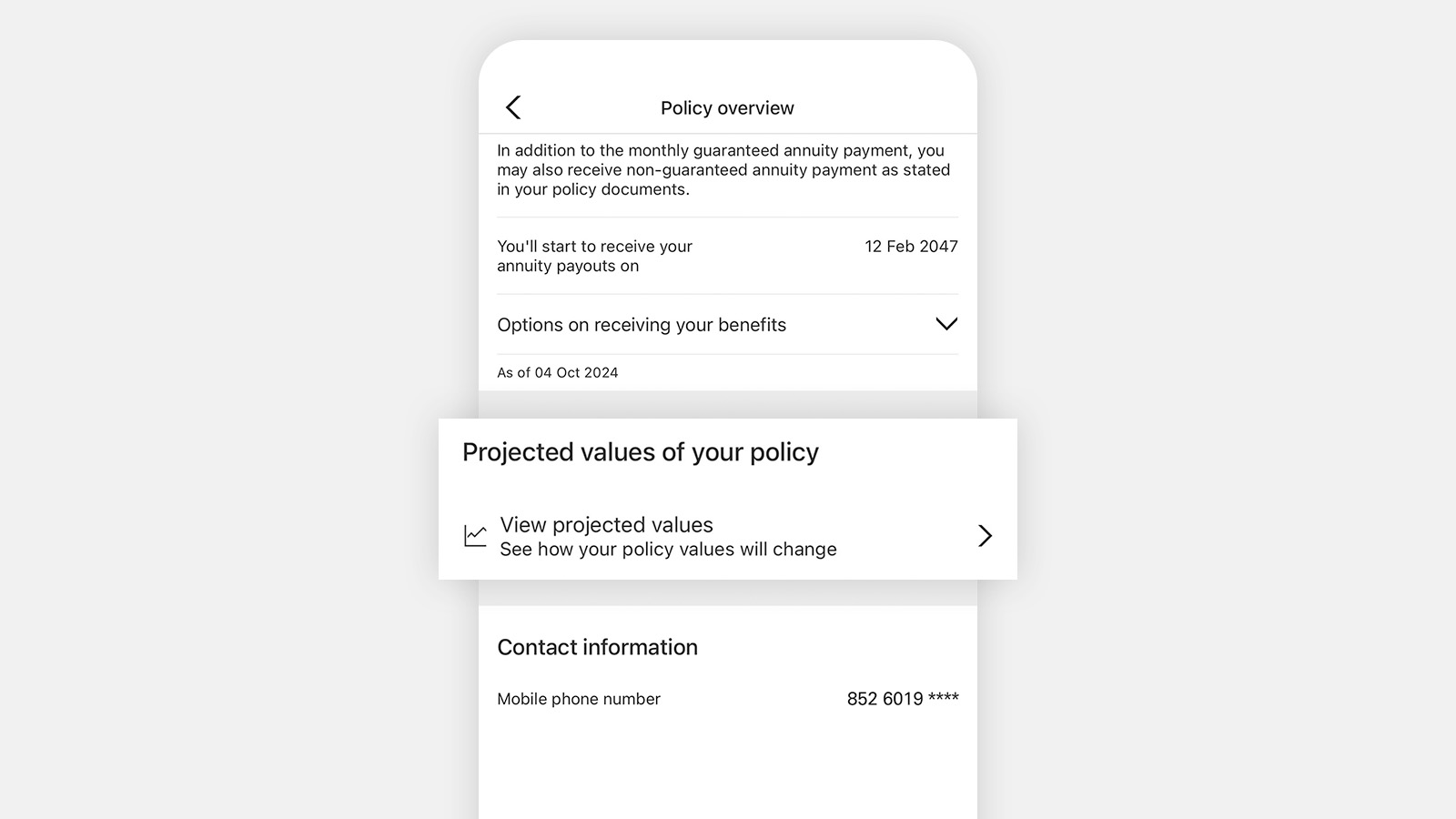Click the Contact information heading
This screenshot has height=819, width=1456.
click(x=597, y=647)
